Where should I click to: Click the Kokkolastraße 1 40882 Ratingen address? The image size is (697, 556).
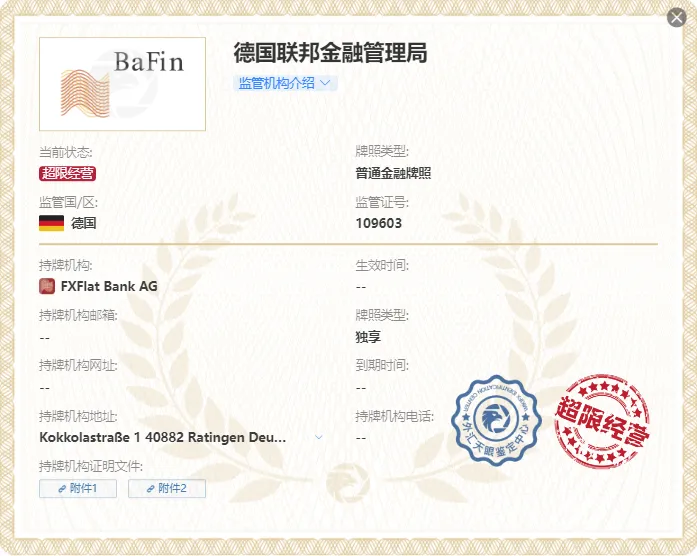click(x=163, y=437)
